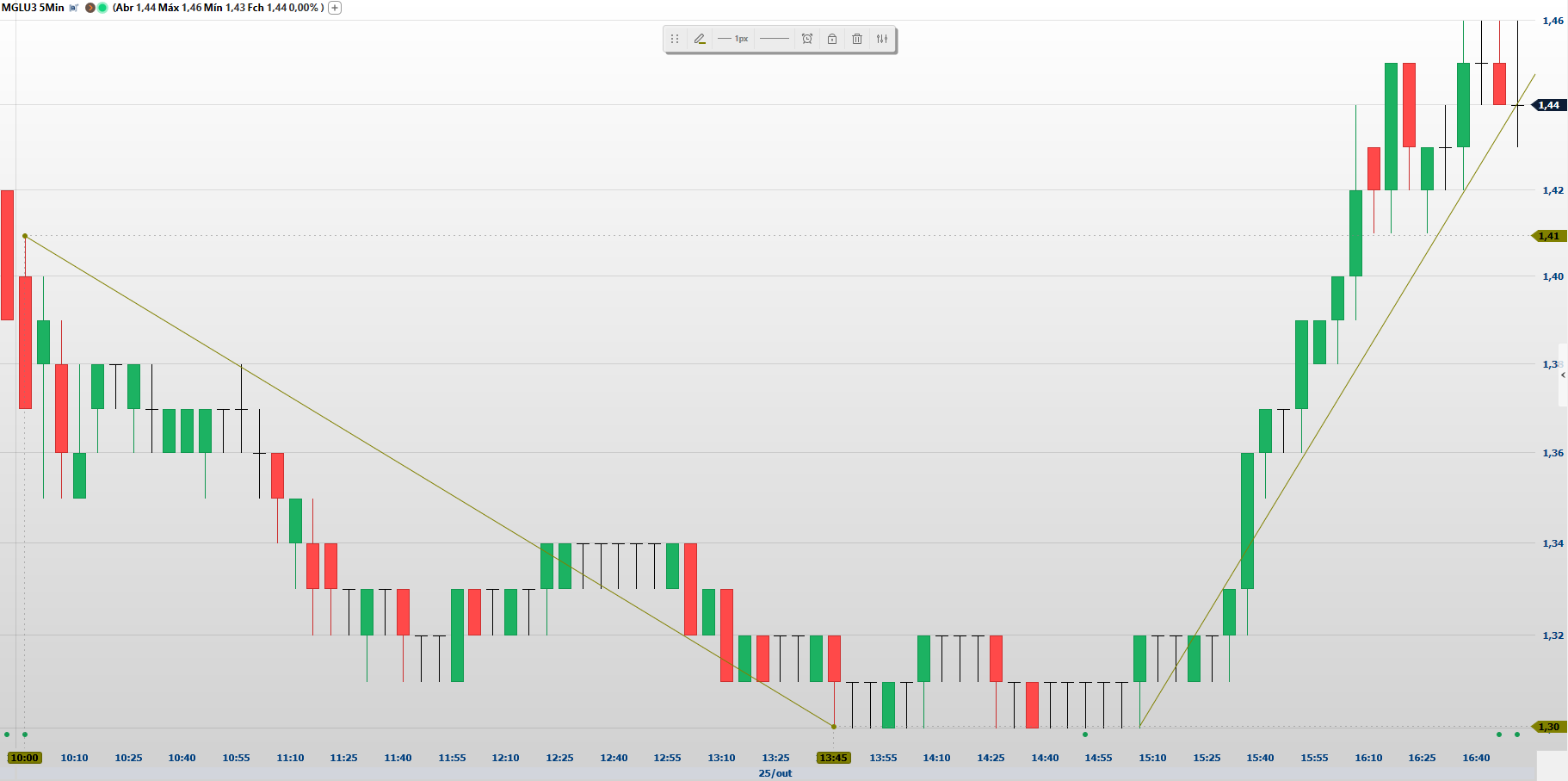The image size is (1568, 781).
Task: Click the 1,41 trendline price tag
Action: [1548, 236]
